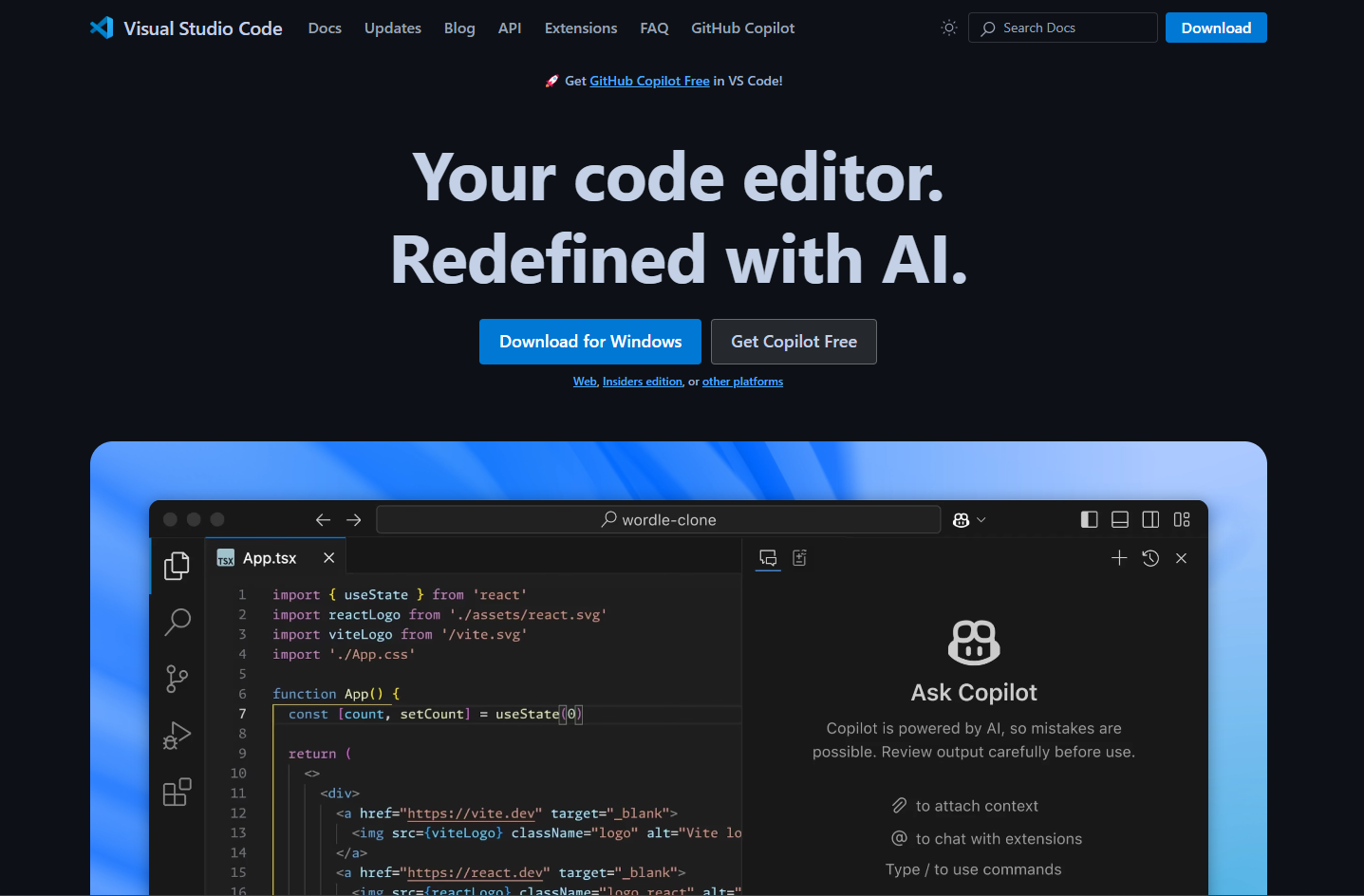The image size is (1364, 896).
Task: Click the wordle-clone command center search box
Action: (x=659, y=519)
